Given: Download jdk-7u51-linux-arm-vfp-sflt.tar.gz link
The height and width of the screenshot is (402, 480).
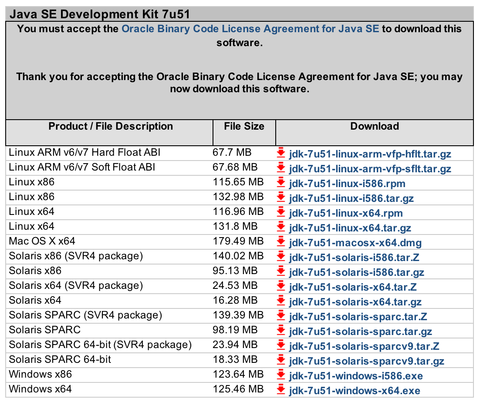Looking at the screenshot, I should pos(370,169).
